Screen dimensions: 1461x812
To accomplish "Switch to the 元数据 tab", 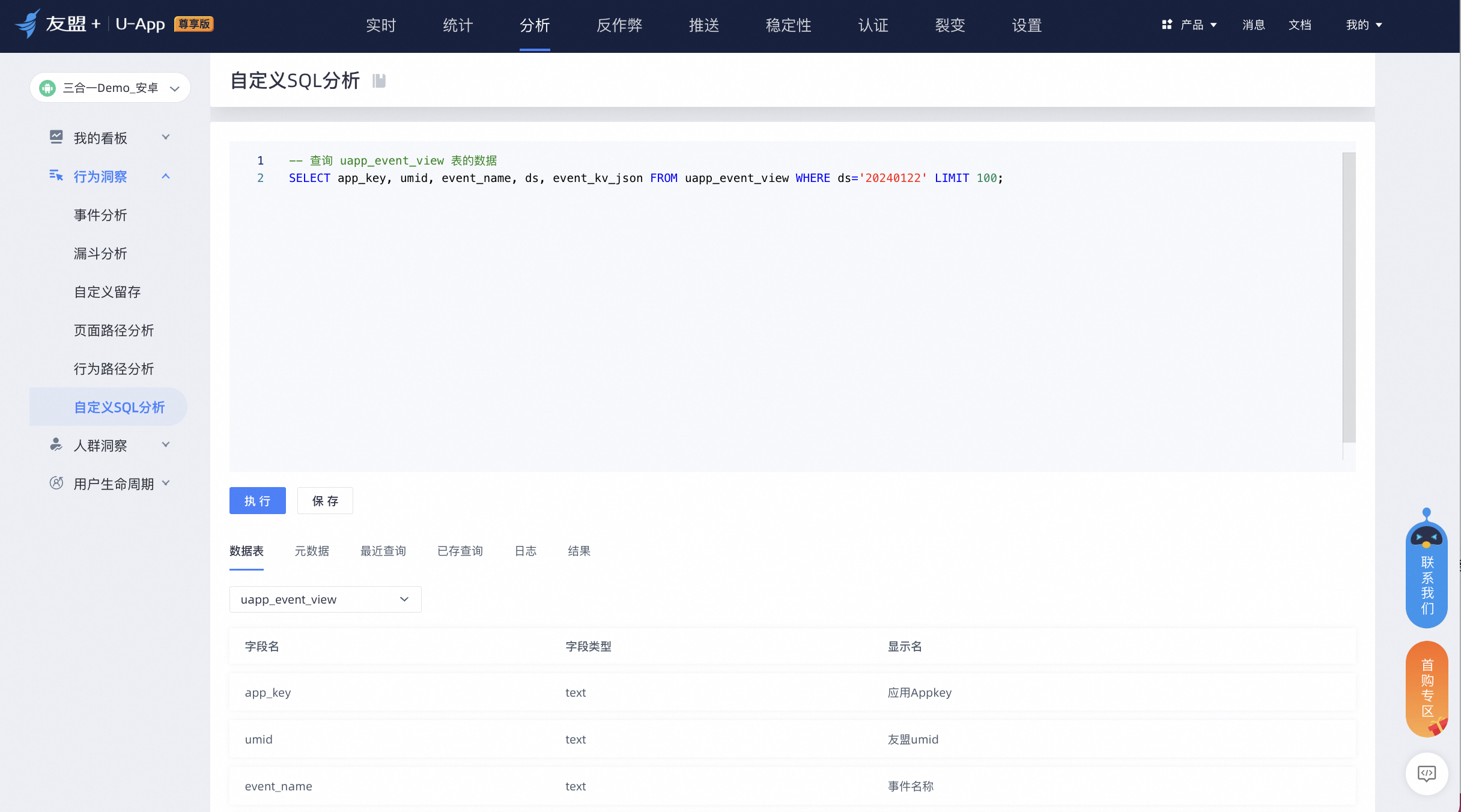I will tap(312, 551).
